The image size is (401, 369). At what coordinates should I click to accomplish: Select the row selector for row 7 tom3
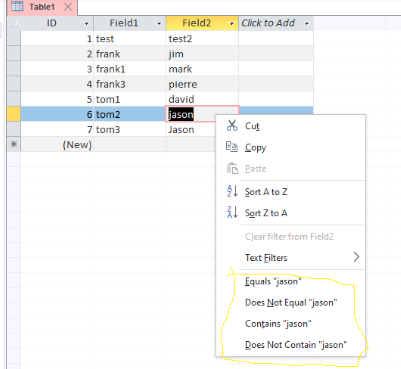(x=14, y=129)
